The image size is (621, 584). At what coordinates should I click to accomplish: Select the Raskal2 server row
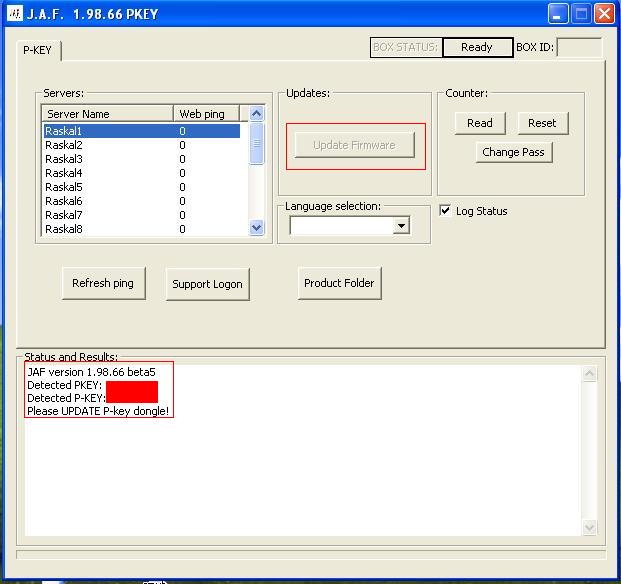142,145
